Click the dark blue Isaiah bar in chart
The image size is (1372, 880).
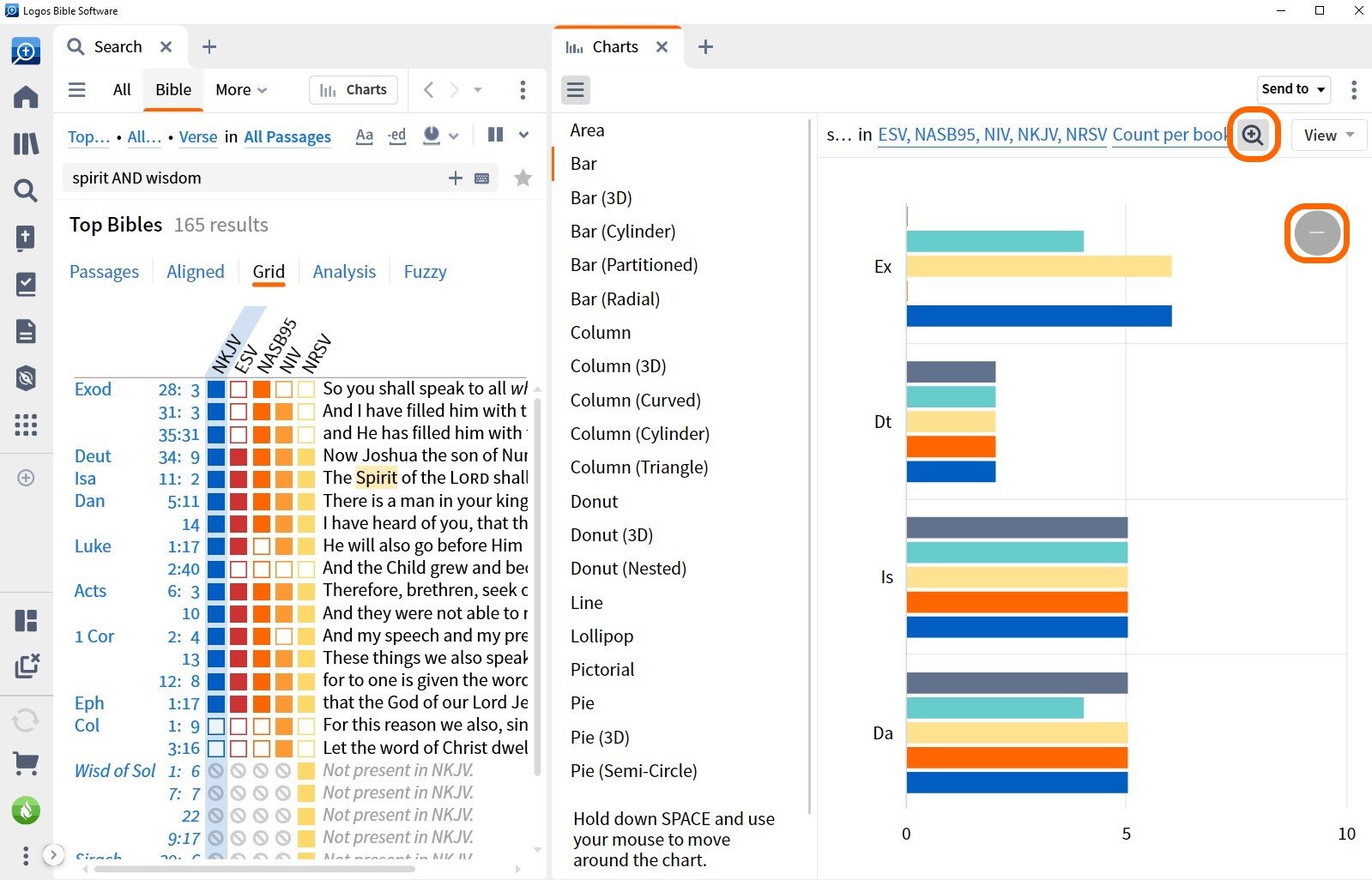[x=1017, y=628]
